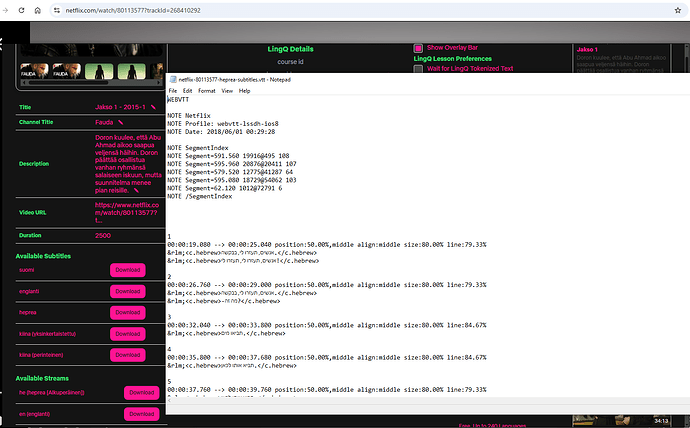Download the heprea subtitles

coord(128,312)
